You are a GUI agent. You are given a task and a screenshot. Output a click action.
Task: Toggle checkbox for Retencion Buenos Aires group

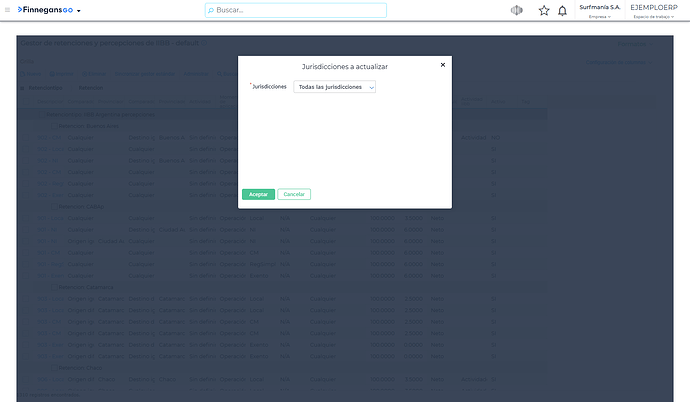[x=54, y=126]
